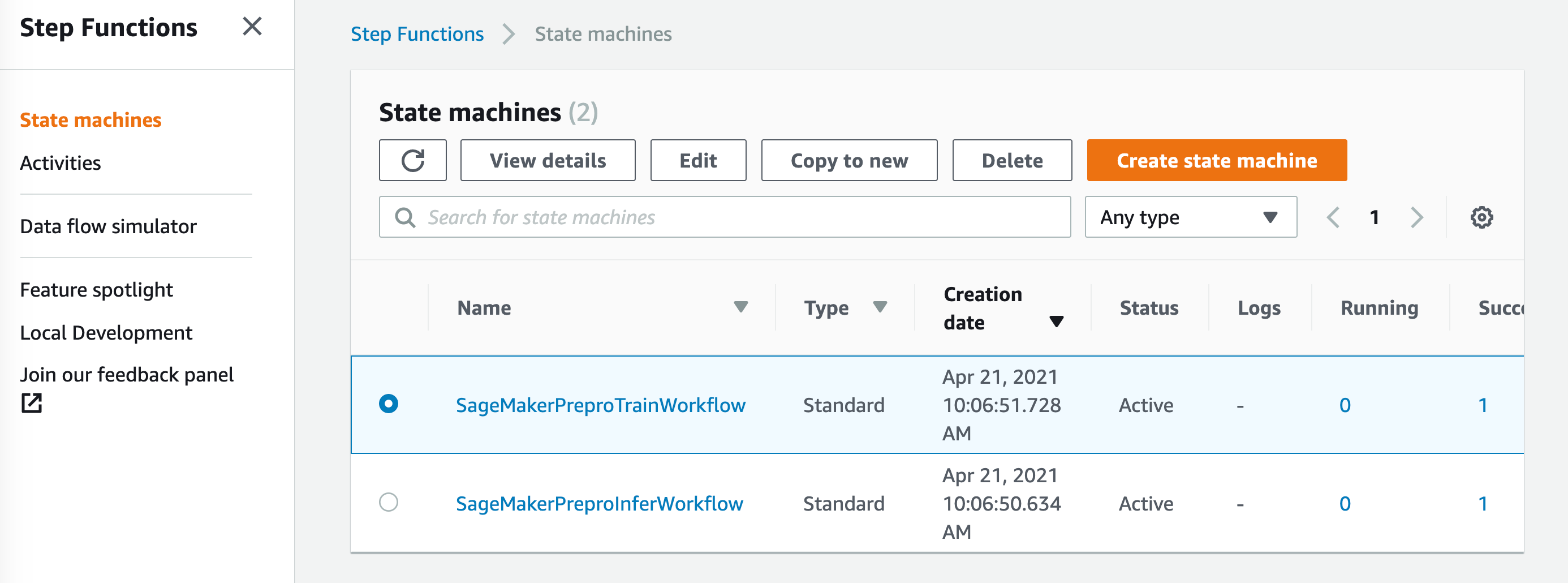The height and width of the screenshot is (583, 1568).
Task: Open the Any type filter dropdown
Action: (x=1190, y=217)
